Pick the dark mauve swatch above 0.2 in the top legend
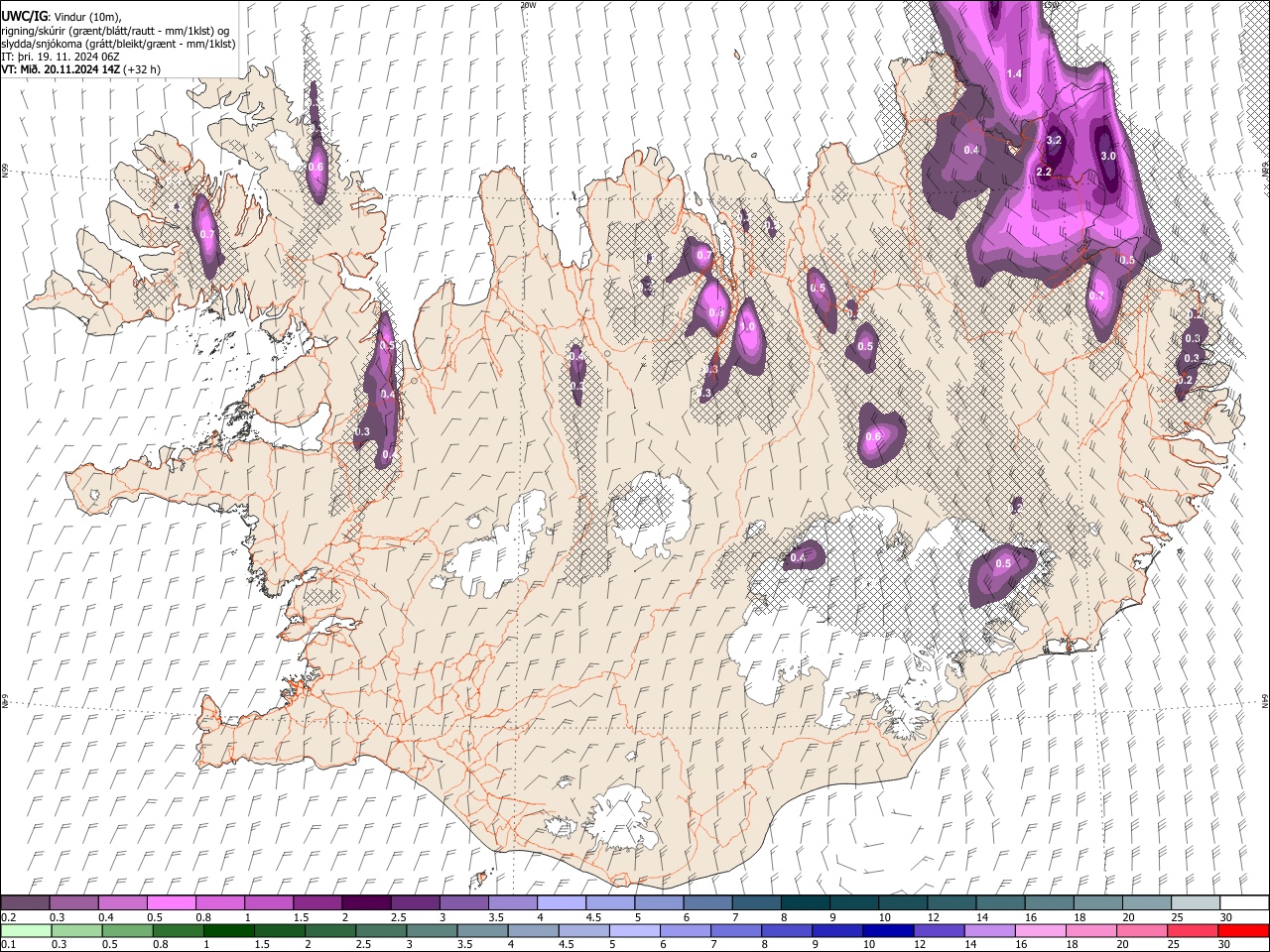Viewport: 1270px width, 952px height. [25, 903]
